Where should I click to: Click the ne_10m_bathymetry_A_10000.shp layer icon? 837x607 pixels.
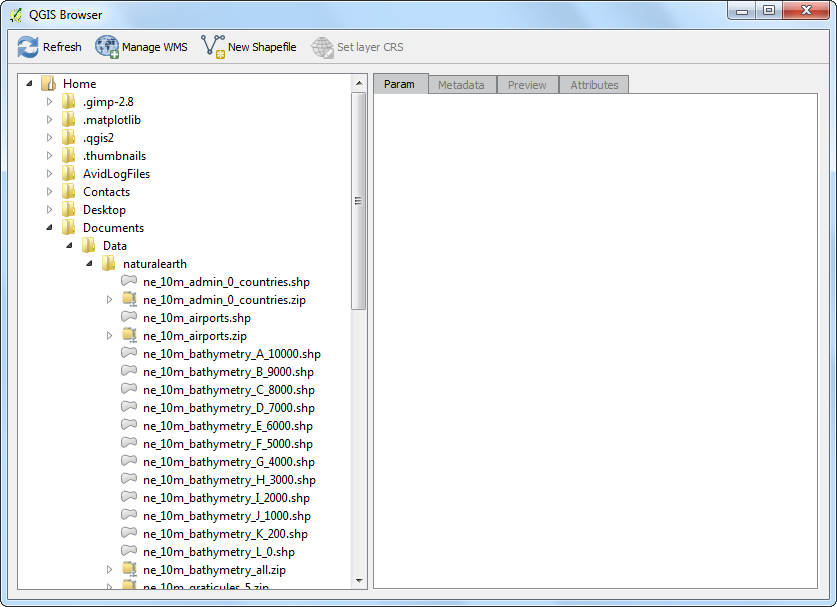coord(129,352)
